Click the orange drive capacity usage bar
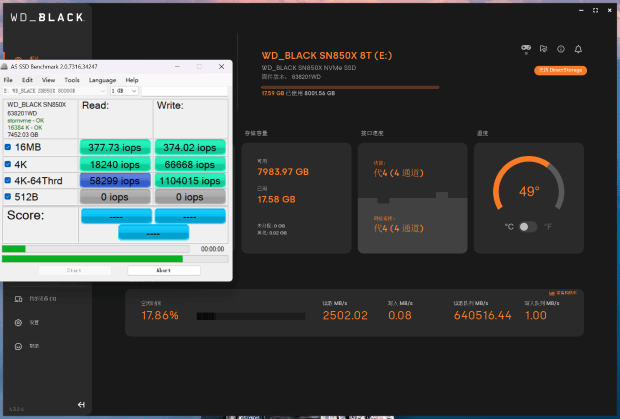Screen dimensions: 620x419 350,87
